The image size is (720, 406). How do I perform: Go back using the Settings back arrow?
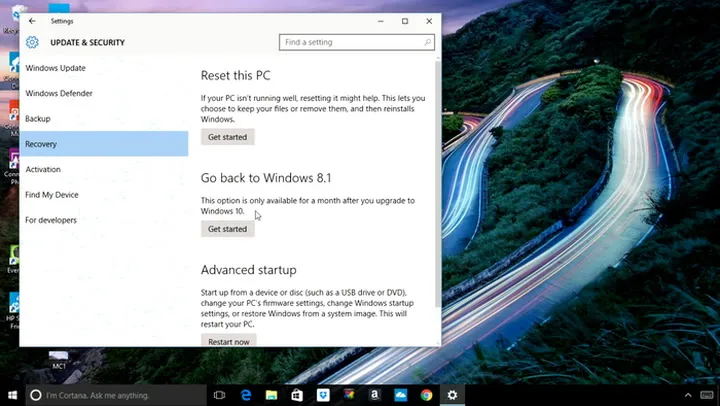pos(32,21)
